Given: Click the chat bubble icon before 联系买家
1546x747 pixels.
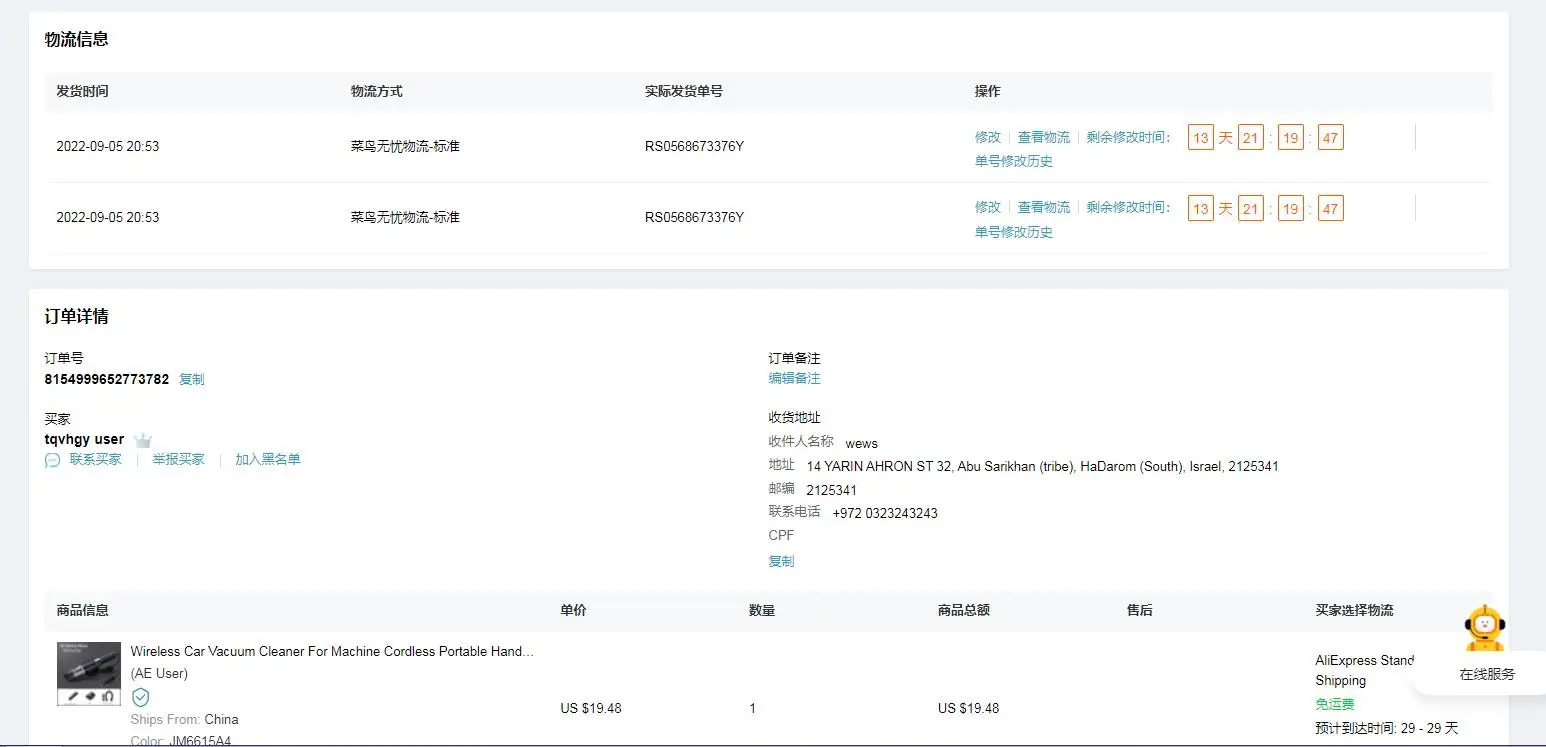Looking at the screenshot, I should tap(52, 460).
